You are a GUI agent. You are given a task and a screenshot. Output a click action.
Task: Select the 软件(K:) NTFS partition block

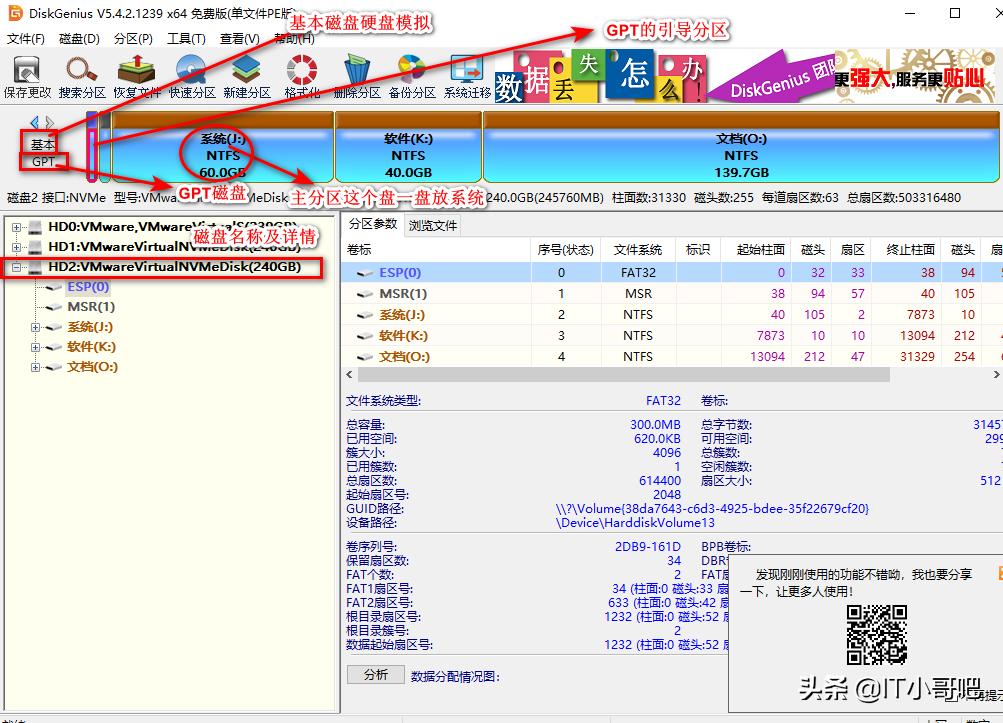(x=407, y=150)
